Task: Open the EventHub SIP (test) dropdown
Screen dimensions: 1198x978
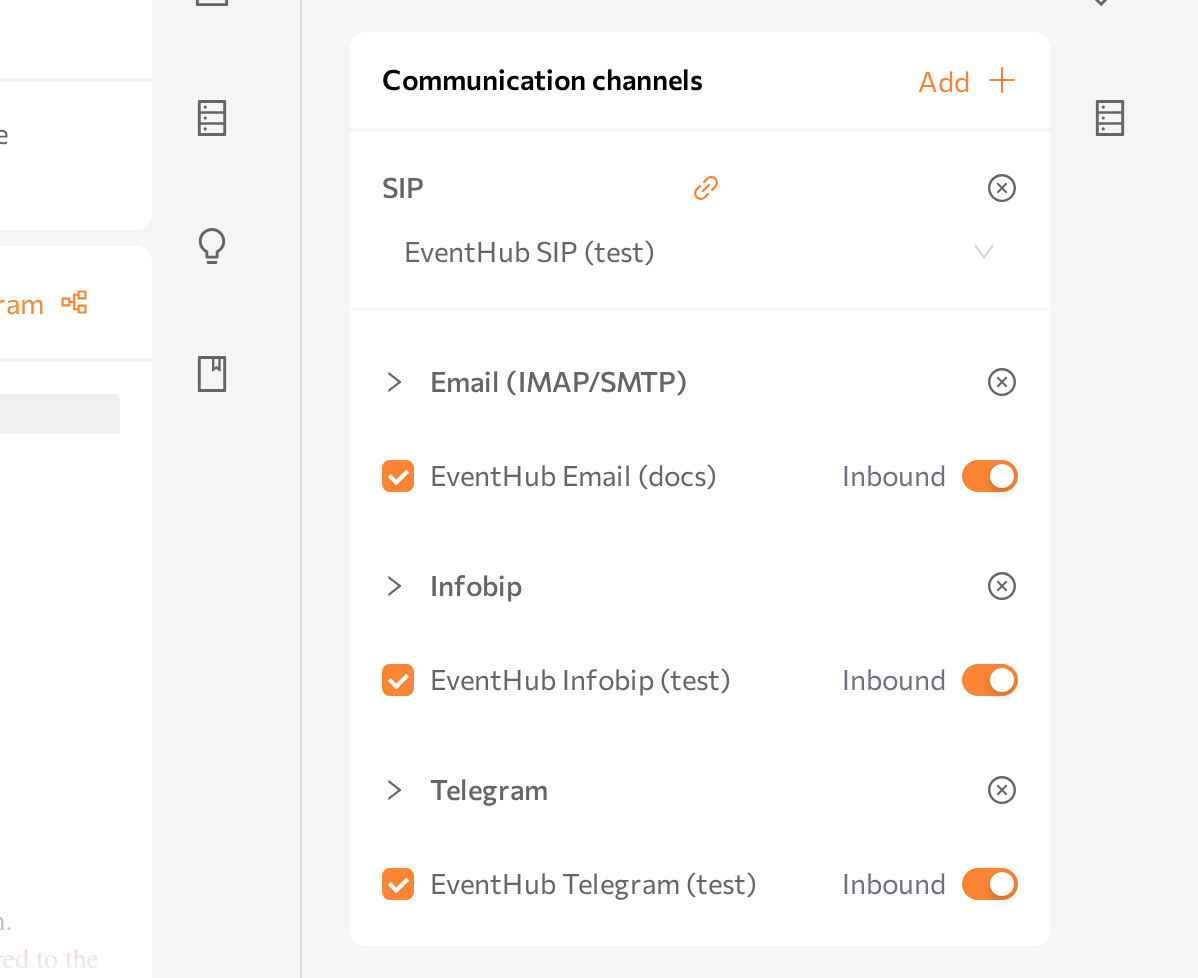Action: click(699, 252)
